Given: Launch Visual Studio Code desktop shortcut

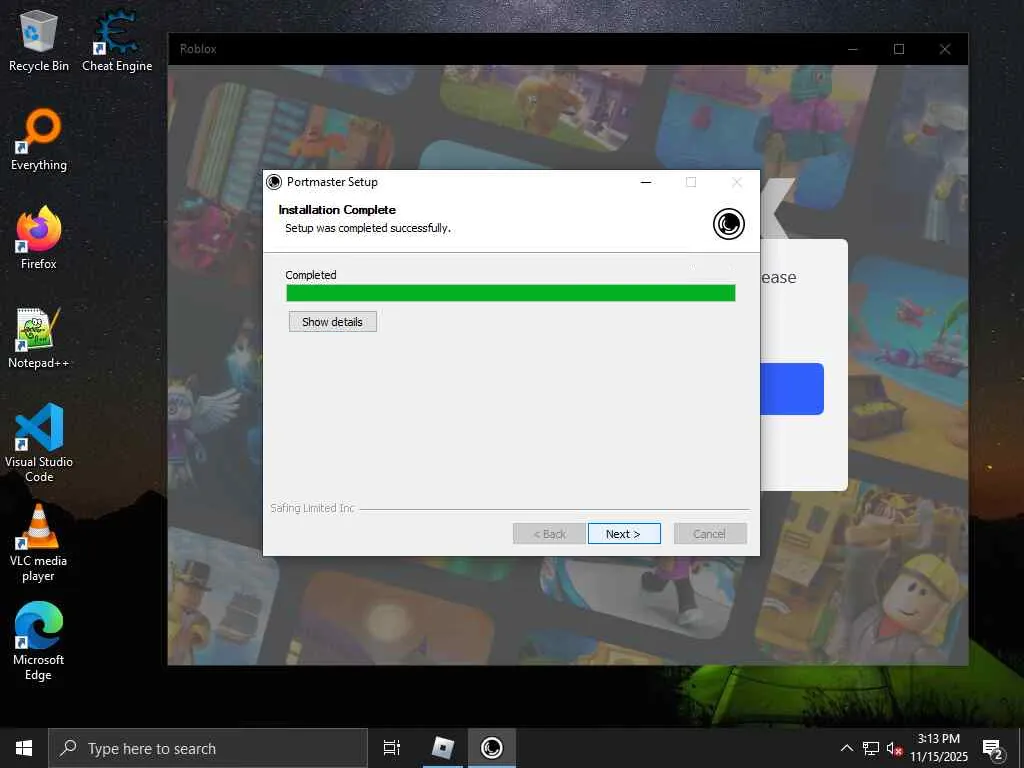Looking at the screenshot, I should click(39, 443).
